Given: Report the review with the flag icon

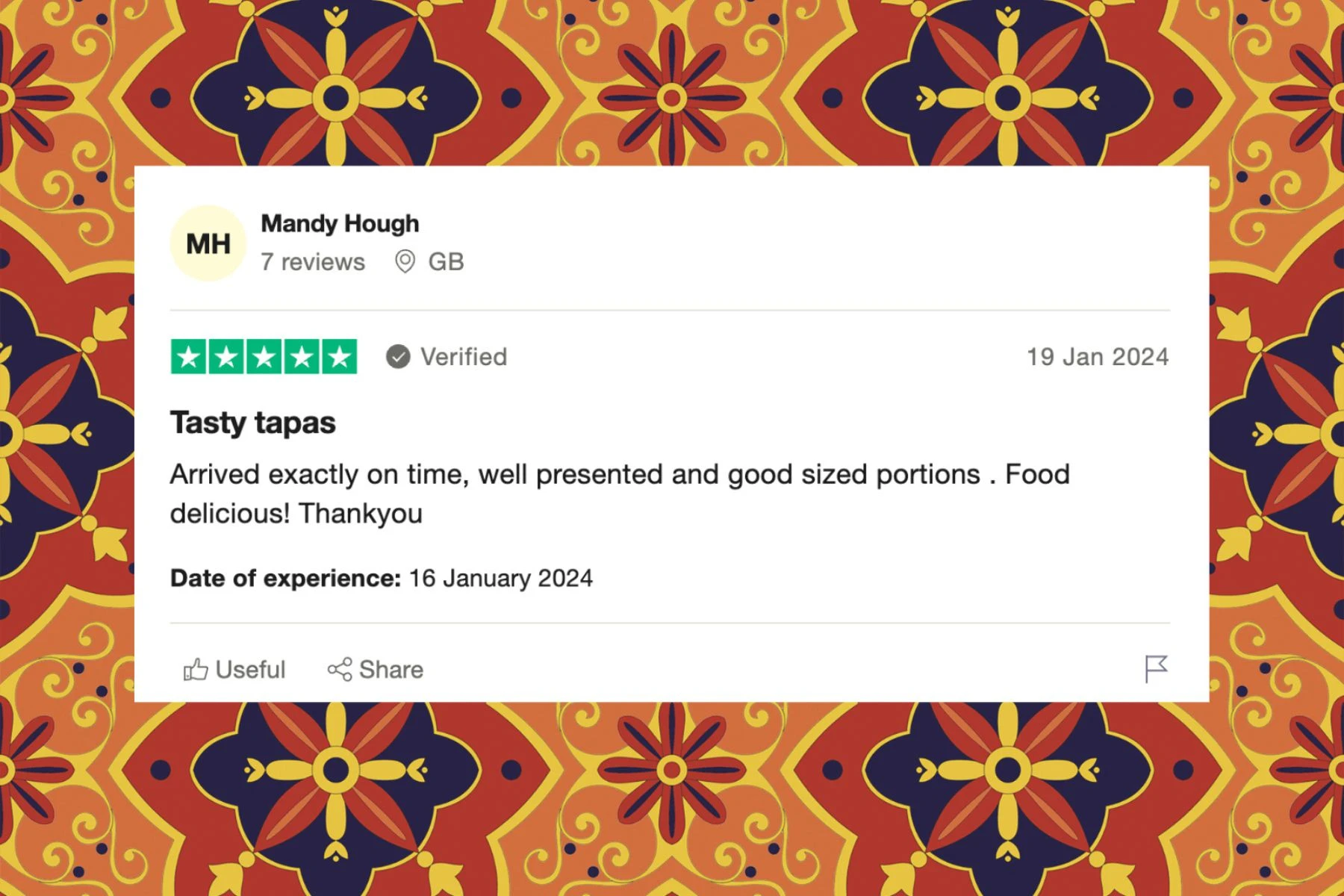Looking at the screenshot, I should tap(1156, 669).
